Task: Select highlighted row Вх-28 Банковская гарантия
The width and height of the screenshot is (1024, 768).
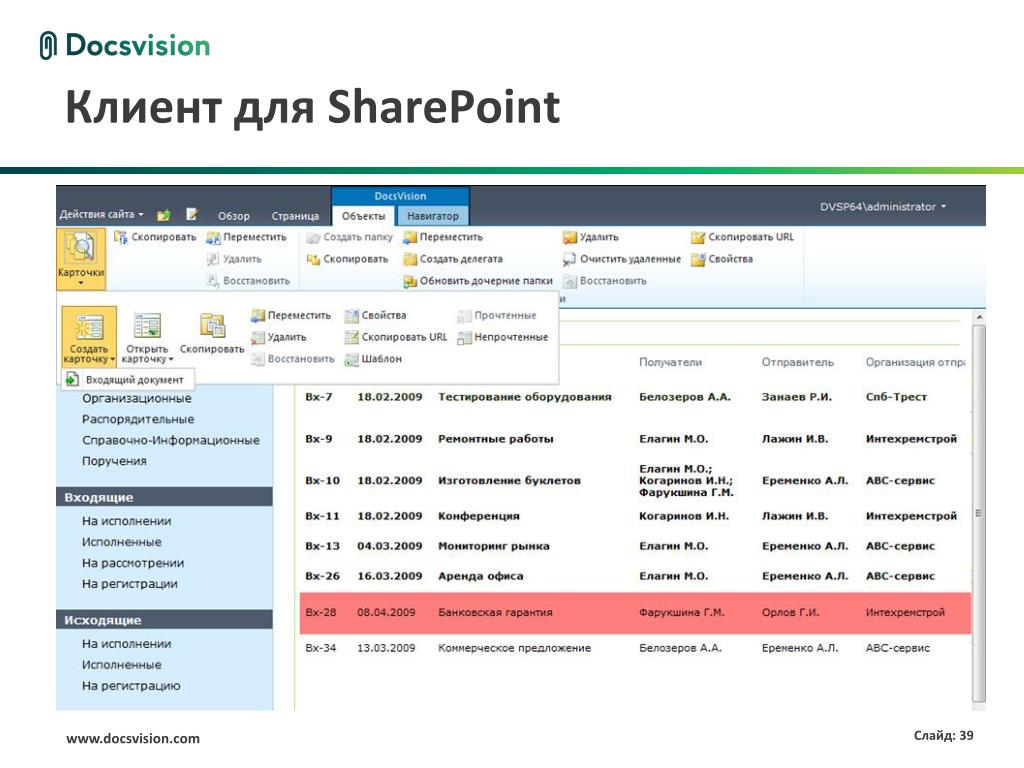Action: 635,613
